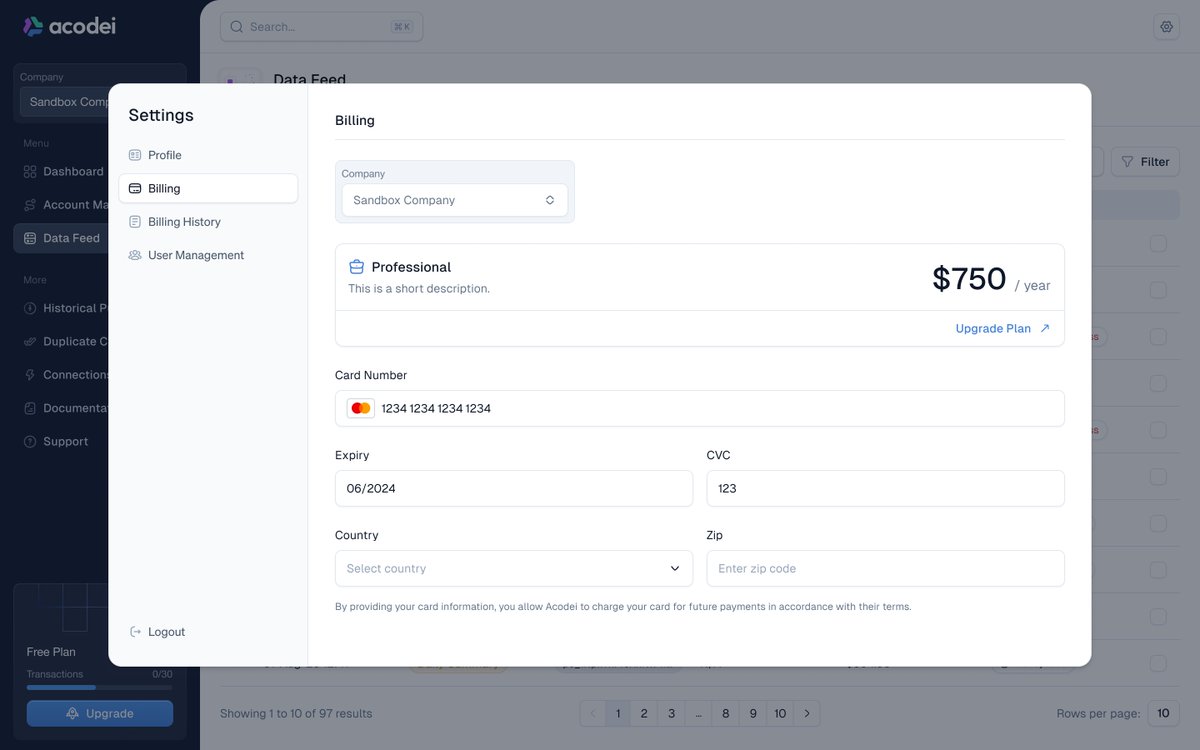The width and height of the screenshot is (1200, 750).
Task: Go to page 8 of results
Action: pyautogui.click(x=726, y=713)
